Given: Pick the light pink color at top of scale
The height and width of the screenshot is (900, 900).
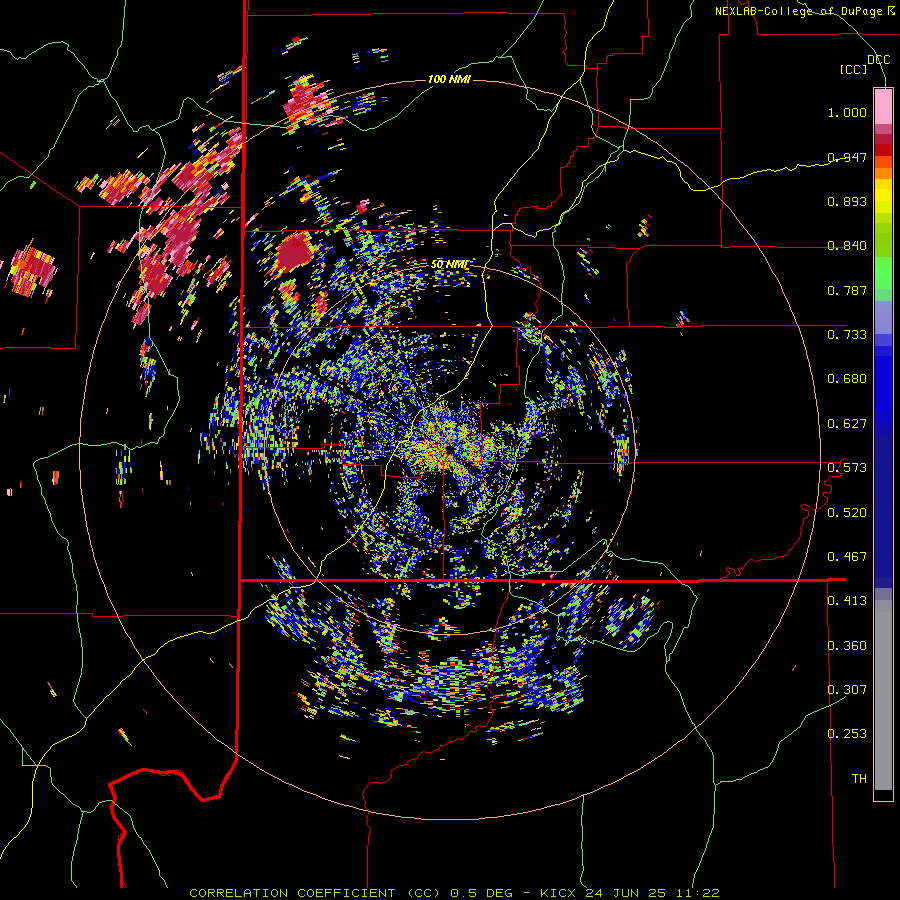Looking at the screenshot, I should [883, 106].
